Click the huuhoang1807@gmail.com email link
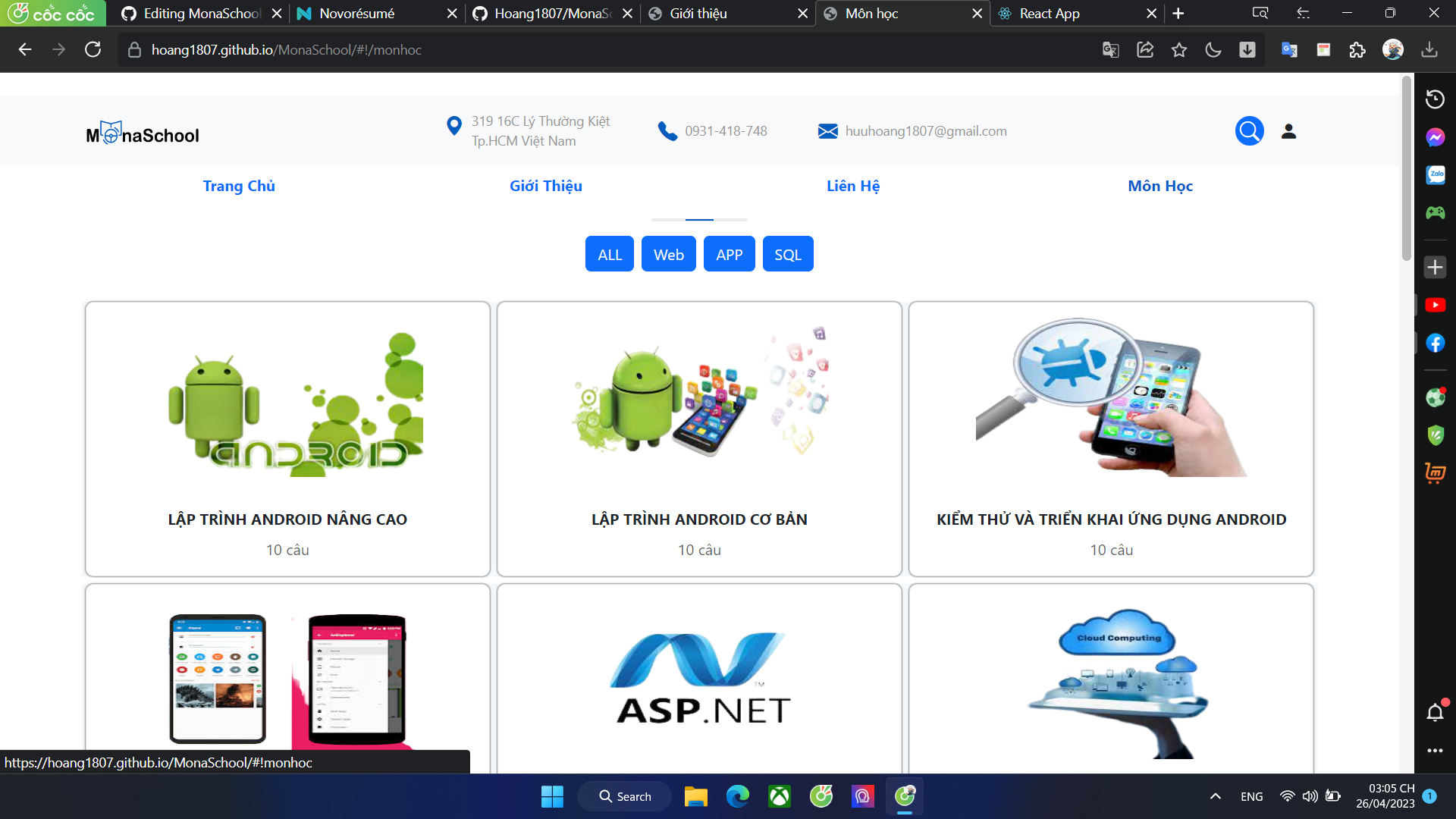 pos(926,130)
